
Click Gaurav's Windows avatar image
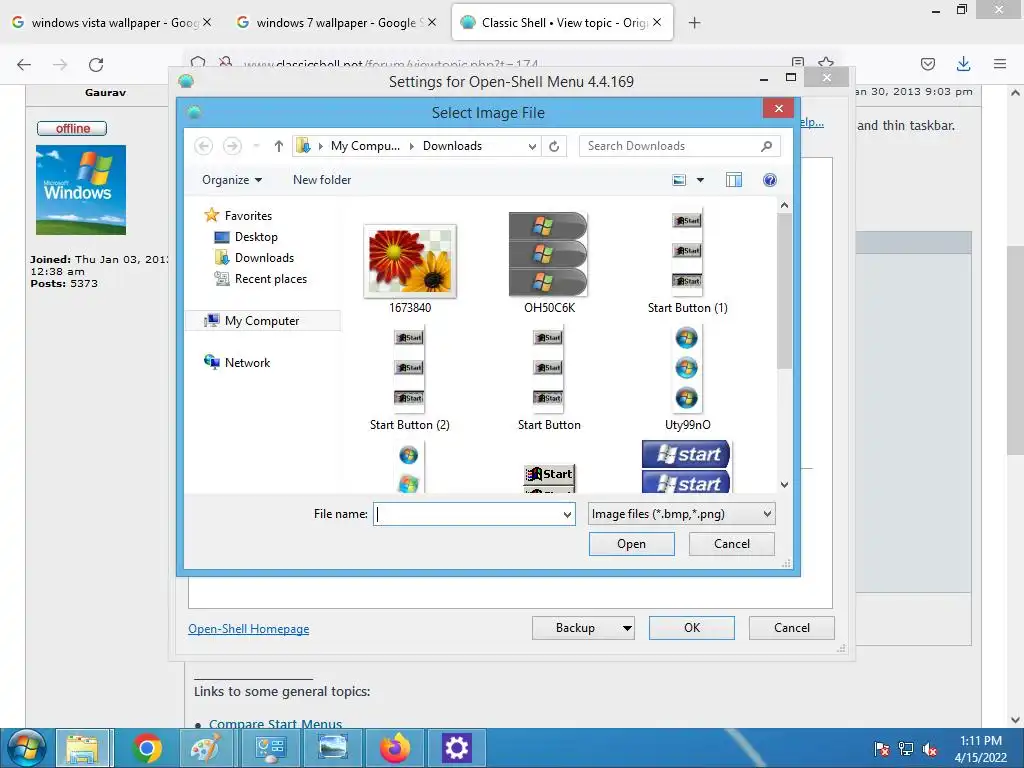pyautogui.click(x=81, y=190)
